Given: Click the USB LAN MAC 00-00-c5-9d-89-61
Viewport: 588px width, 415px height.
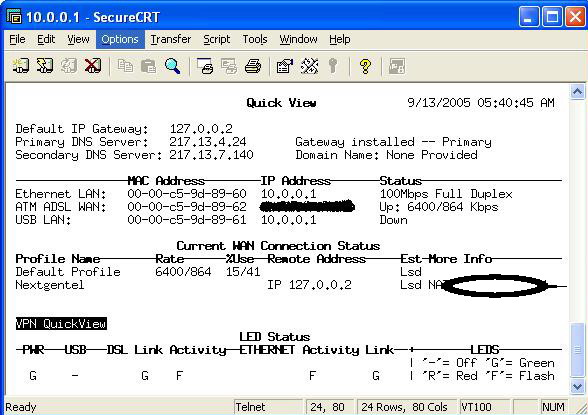Looking at the screenshot, I should 187,220.
